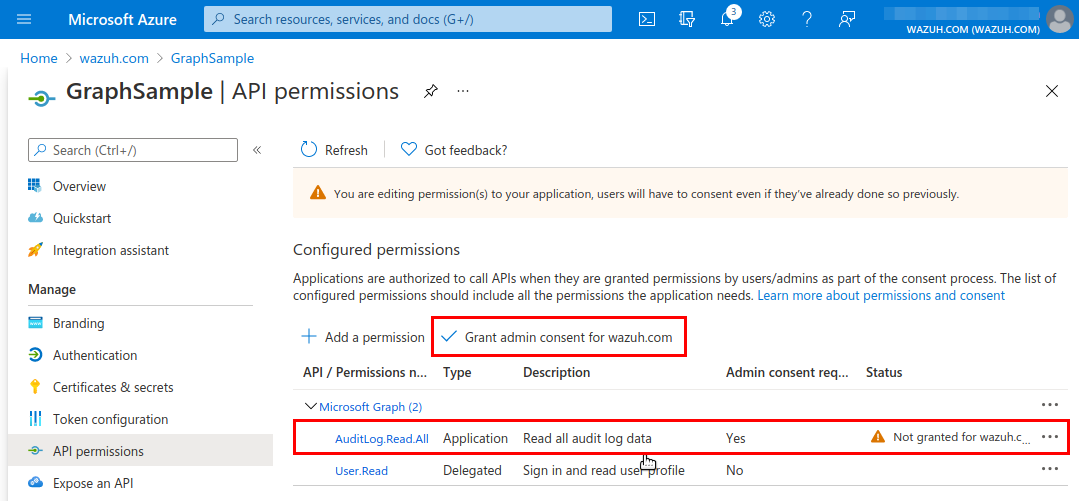Screen dimensions: 1079x501
Task: Open Directories and subscriptions filter icon
Action: pos(687,19)
